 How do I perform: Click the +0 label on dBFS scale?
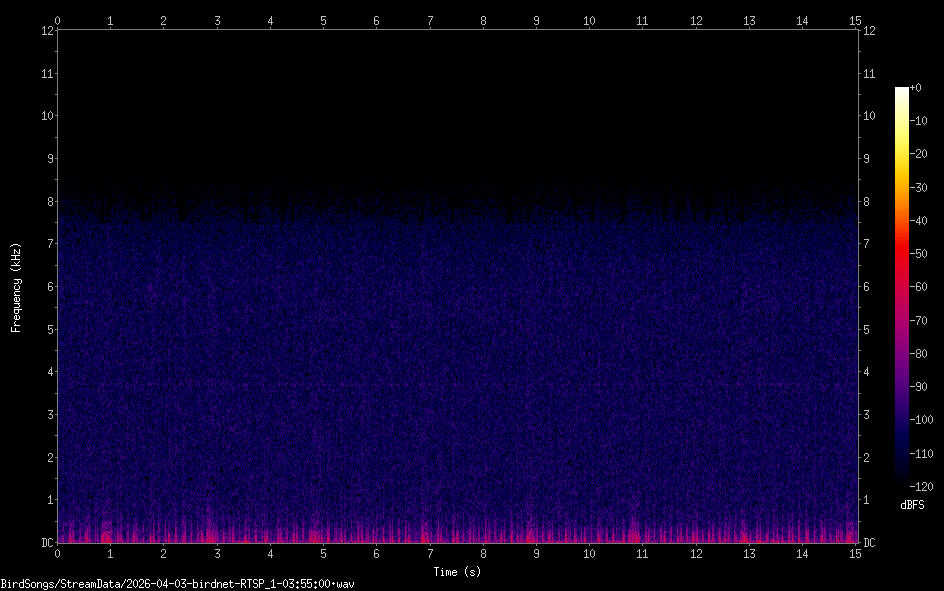[x=917, y=88]
